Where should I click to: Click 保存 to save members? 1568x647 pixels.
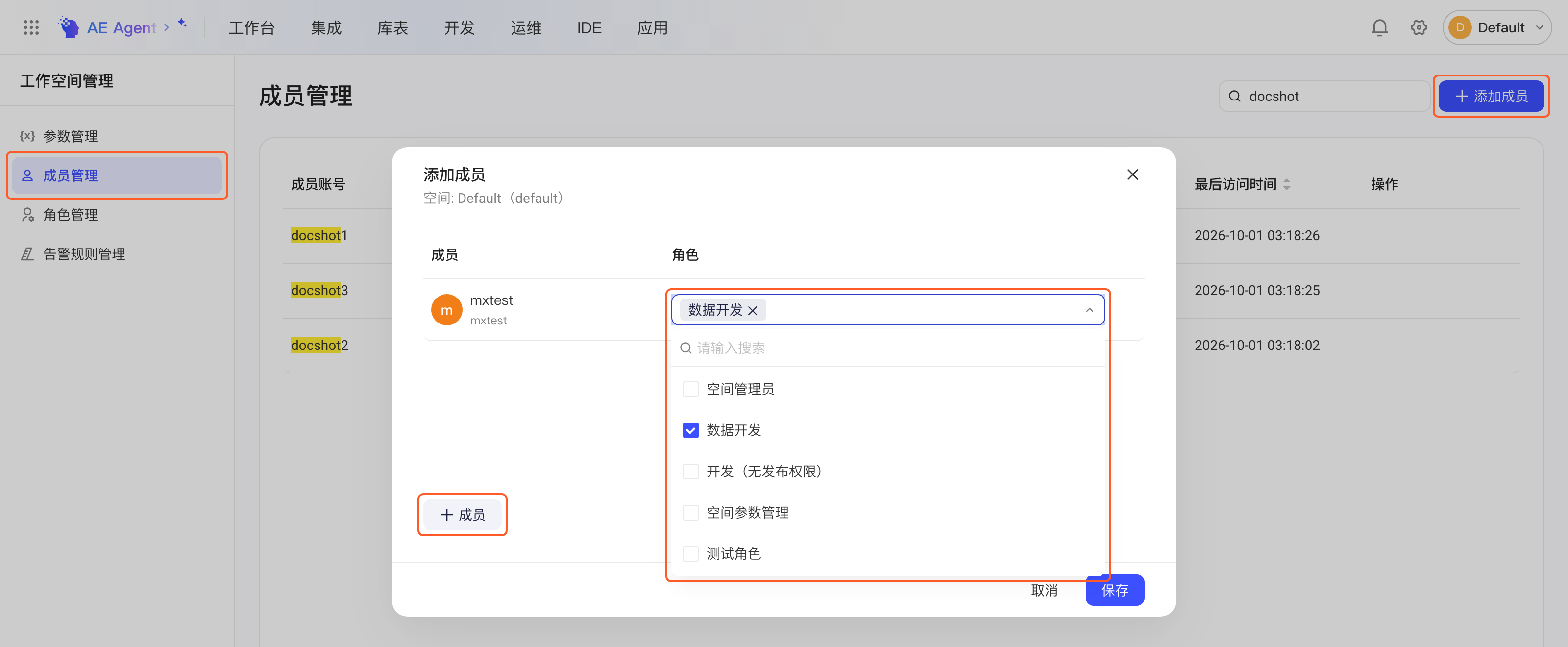pos(1115,590)
